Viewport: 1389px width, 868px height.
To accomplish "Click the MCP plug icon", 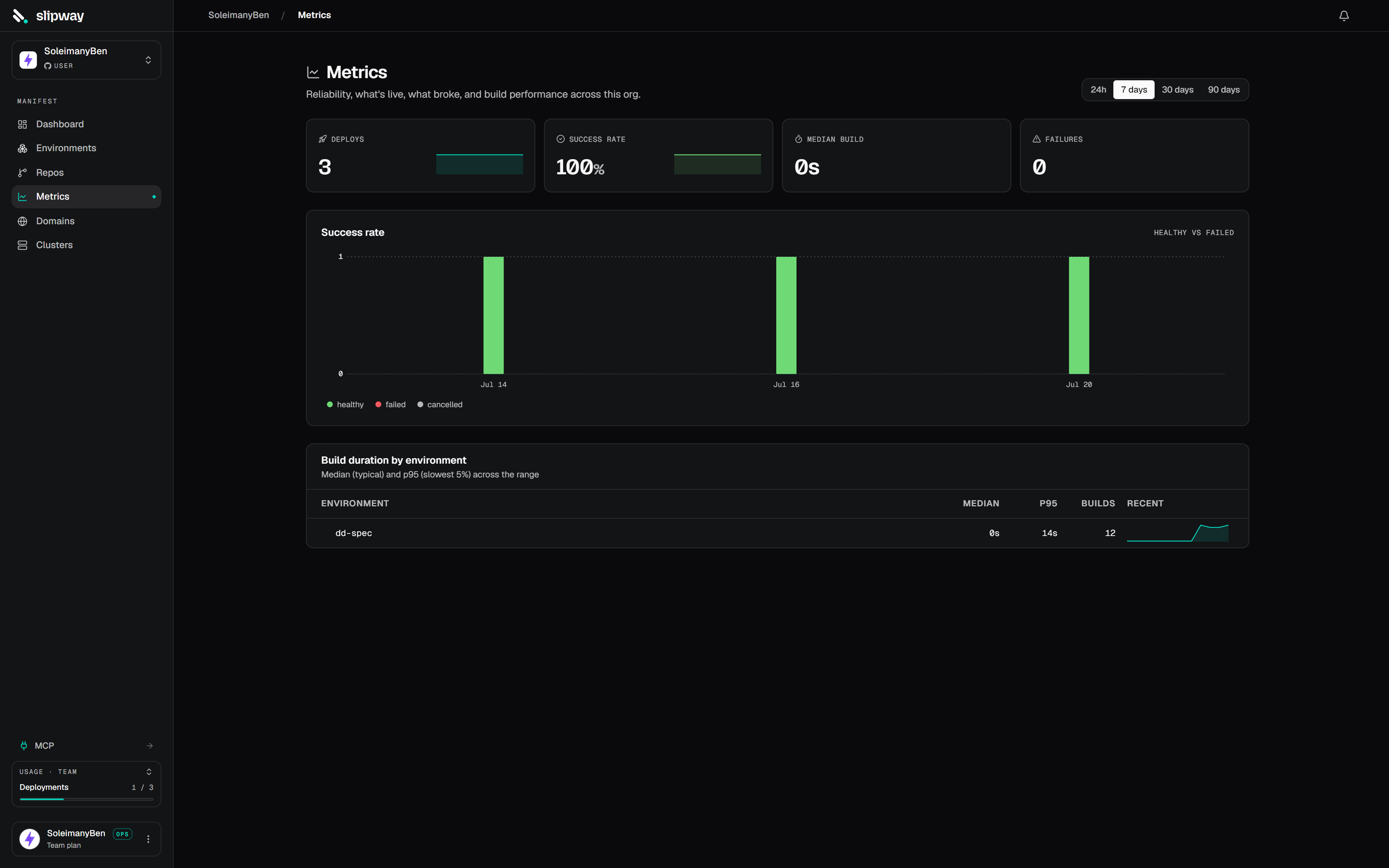I will (x=24, y=746).
